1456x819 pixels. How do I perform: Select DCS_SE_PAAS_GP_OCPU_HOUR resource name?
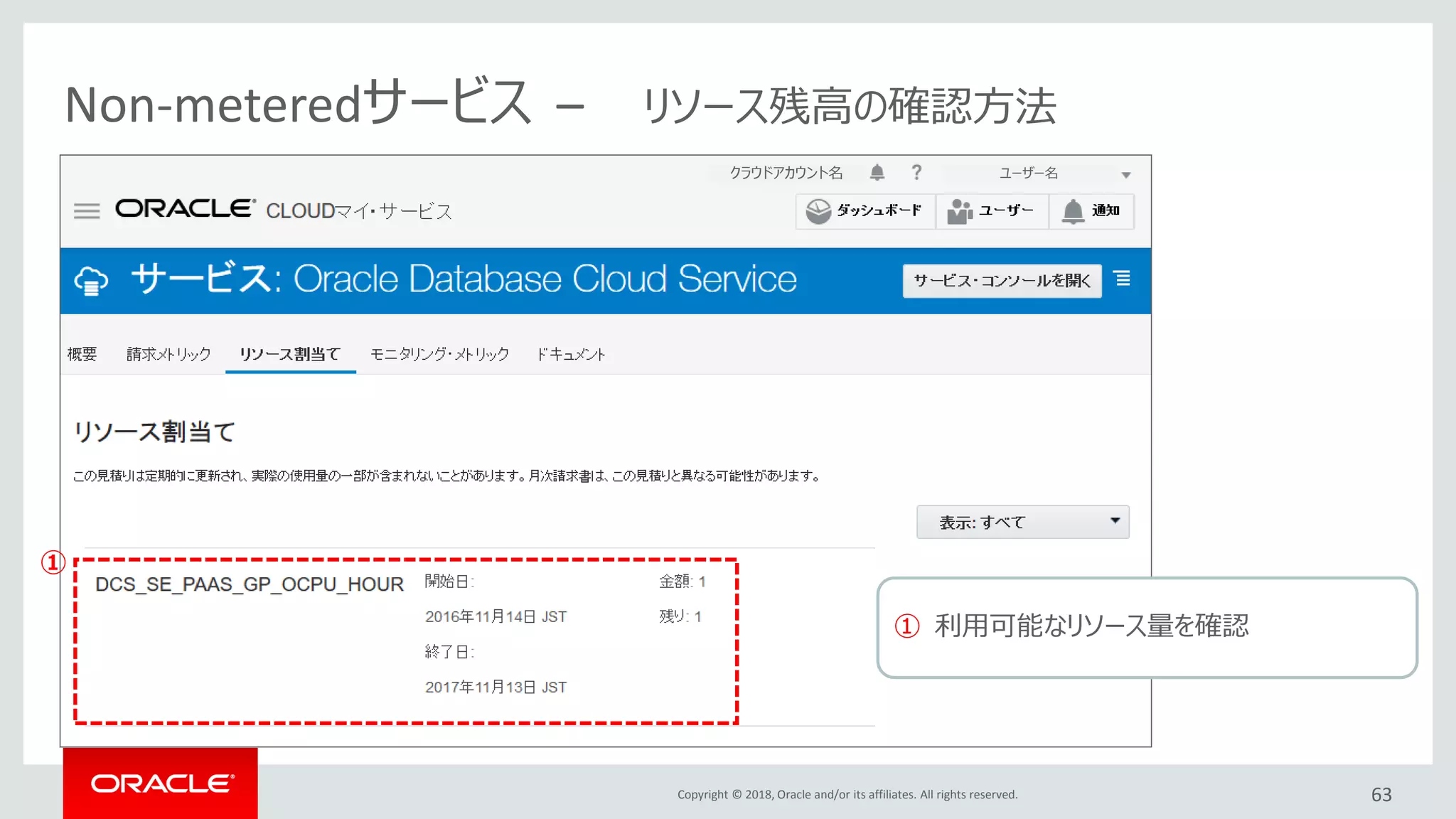click(x=250, y=584)
